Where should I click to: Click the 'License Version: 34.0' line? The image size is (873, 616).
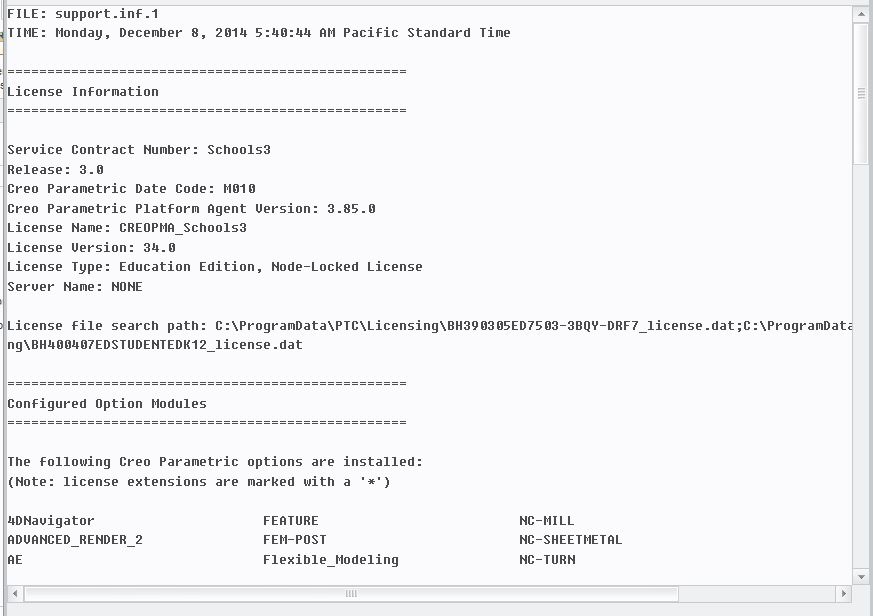[x=91, y=247]
